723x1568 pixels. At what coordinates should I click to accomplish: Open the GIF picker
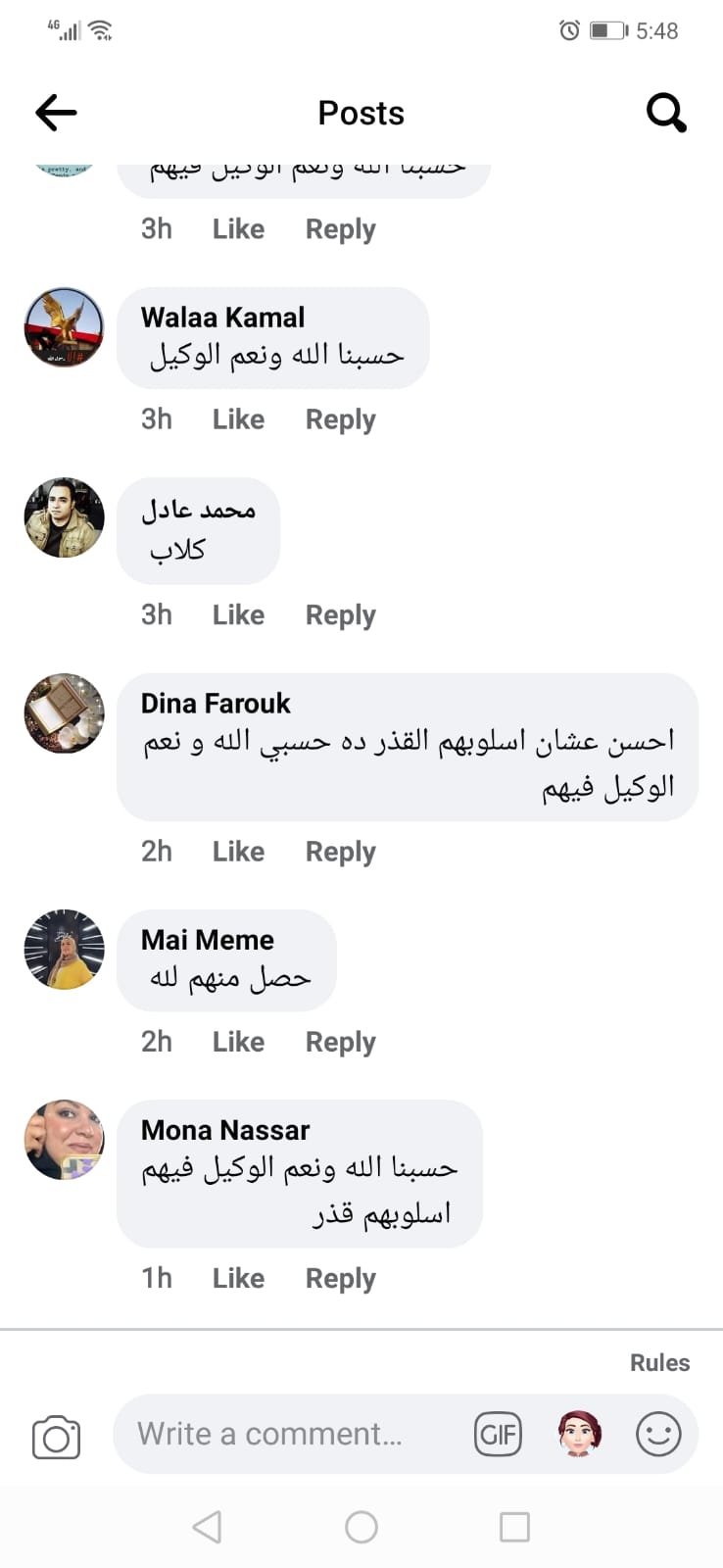[498, 1435]
